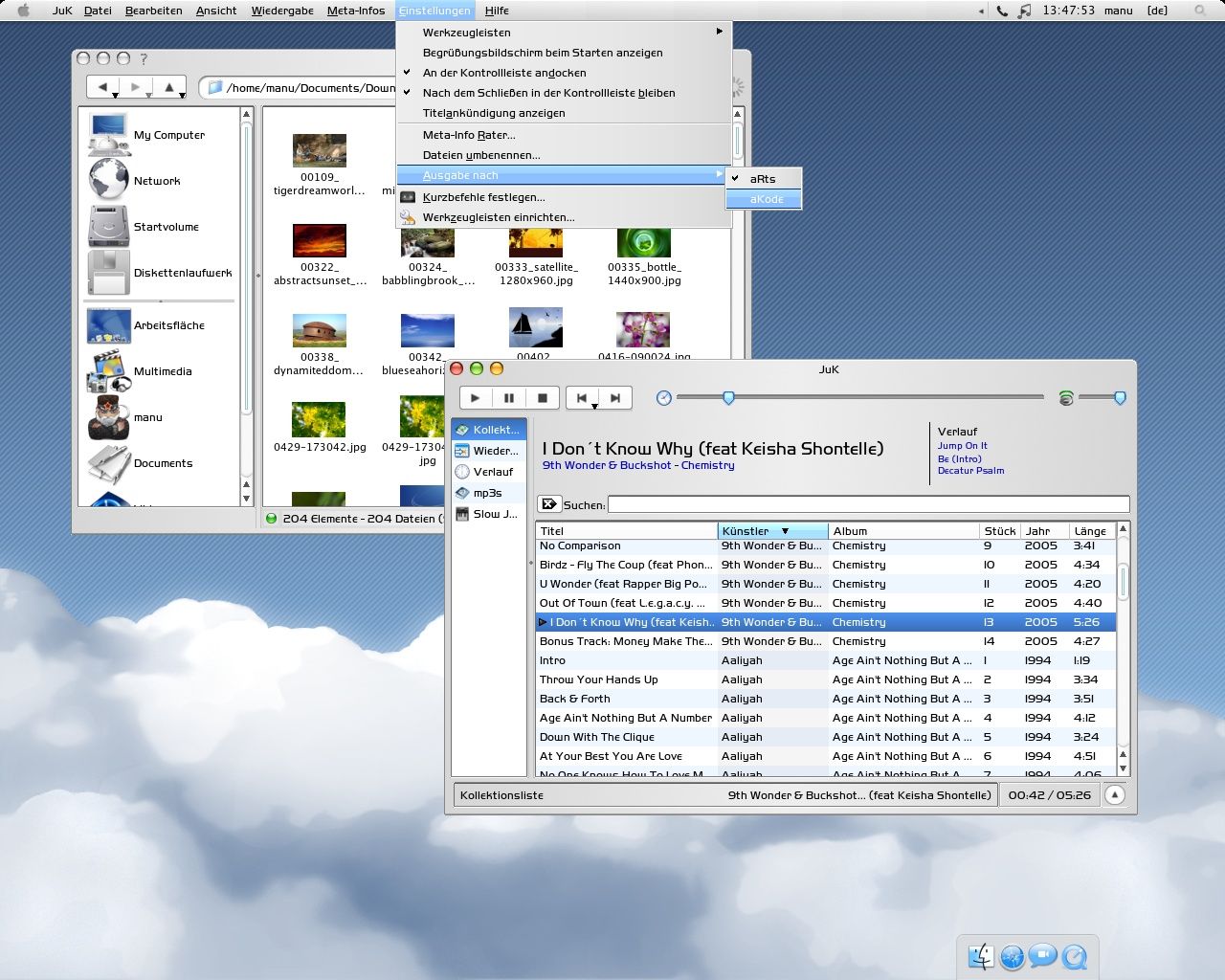Select aRts output option
The image size is (1225, 980).
[x=763, y=179]
